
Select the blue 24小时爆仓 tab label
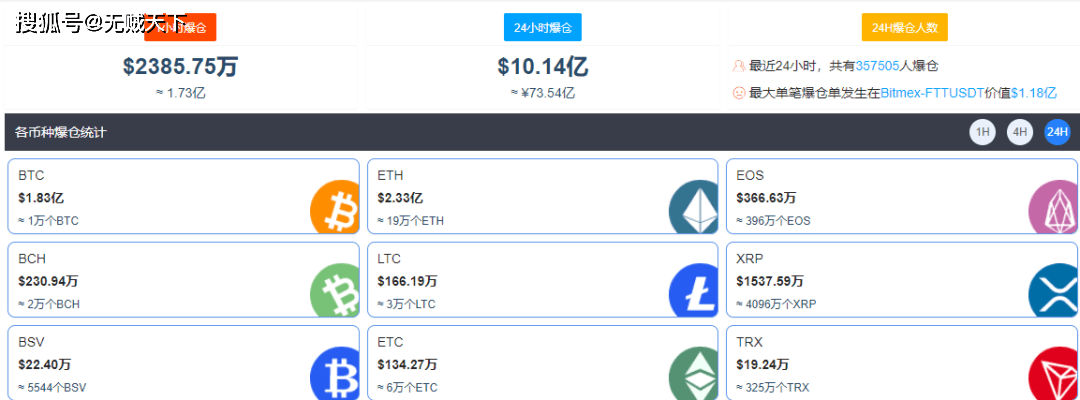(542, 28)
